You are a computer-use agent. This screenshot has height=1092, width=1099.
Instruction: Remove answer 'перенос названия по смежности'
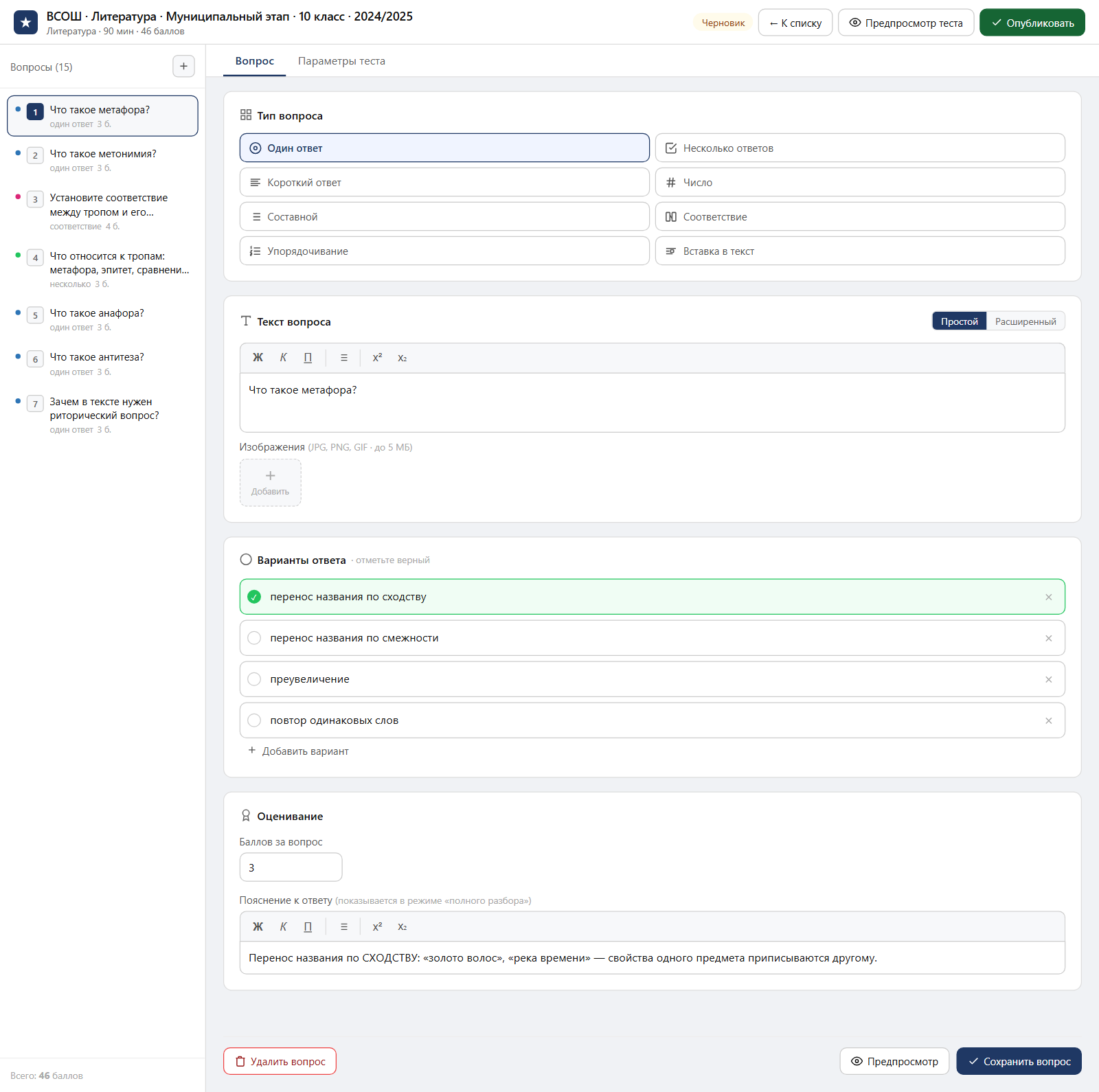click(1049, 638)
